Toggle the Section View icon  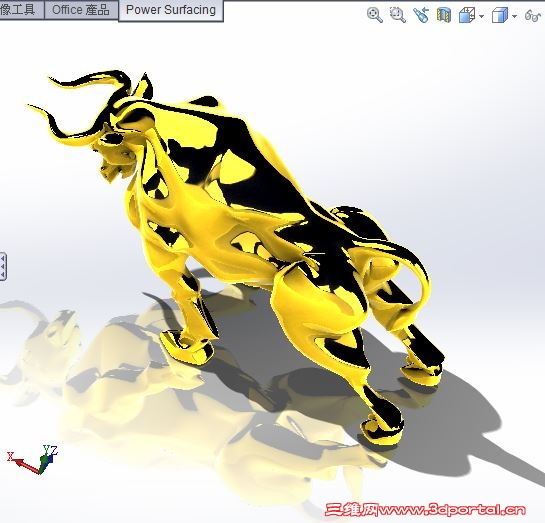tap(444, 16)
